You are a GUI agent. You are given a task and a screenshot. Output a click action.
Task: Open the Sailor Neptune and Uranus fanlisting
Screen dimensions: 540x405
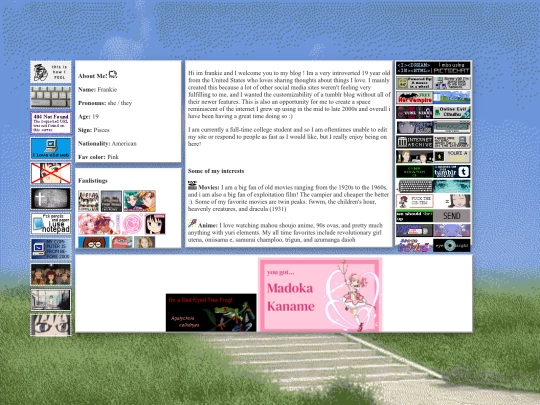pyautogui.click(x=139, y=201)
